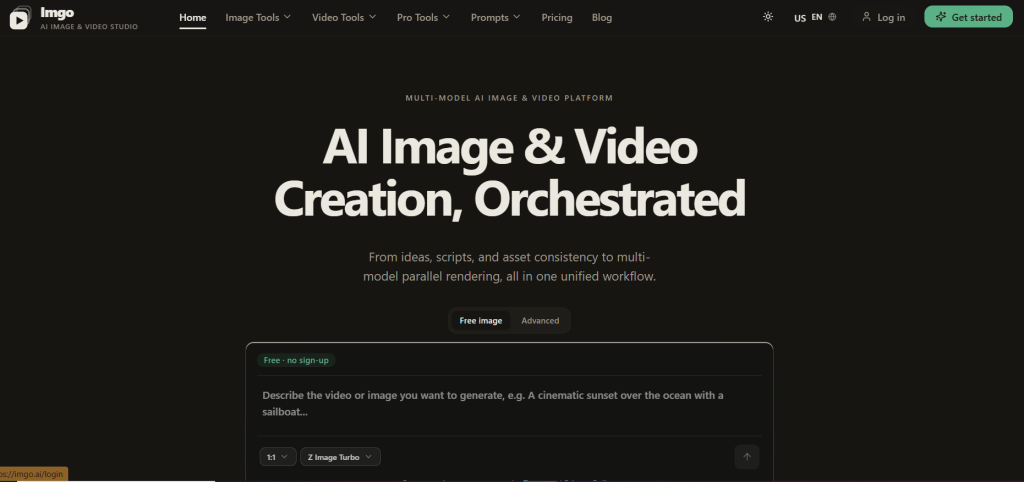This screenshot has height=482, width=1024.
Task: Click the Imgo logo icon
Action: click(20, 18)
